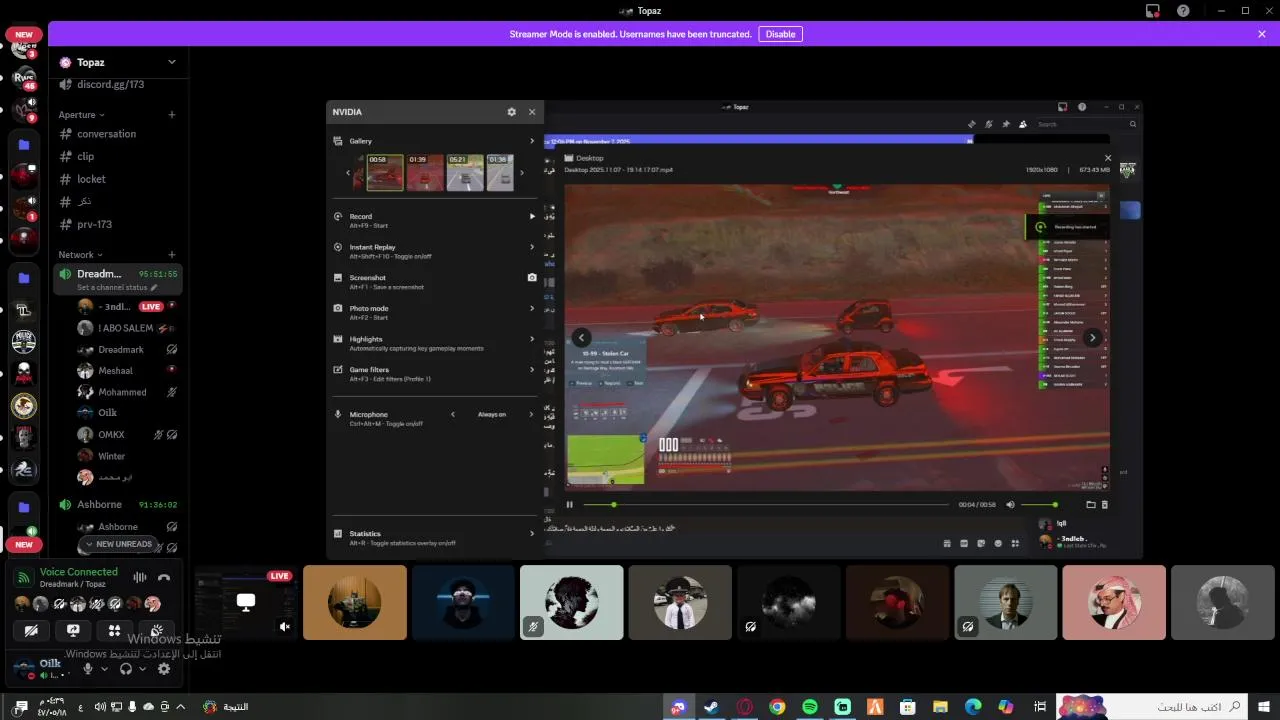
Task: Click Set a channel status
Action: point(117,288)
